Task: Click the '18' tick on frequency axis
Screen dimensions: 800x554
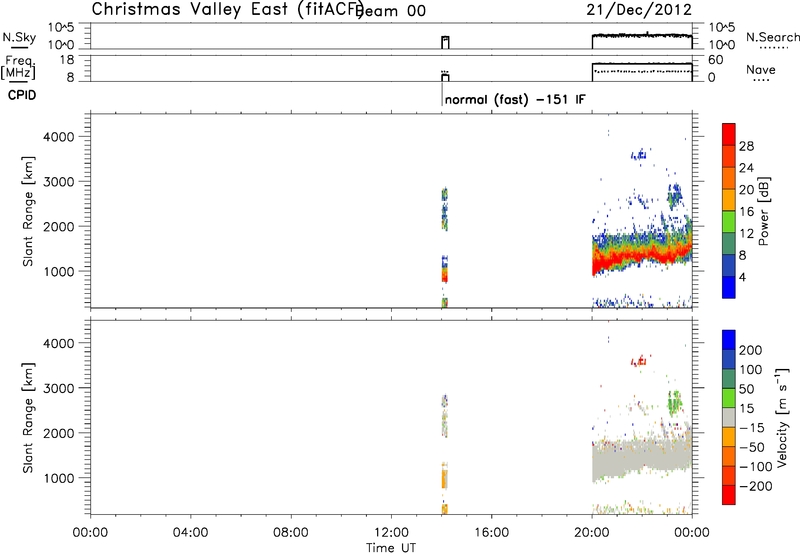Action: click(x=68, y=60)
